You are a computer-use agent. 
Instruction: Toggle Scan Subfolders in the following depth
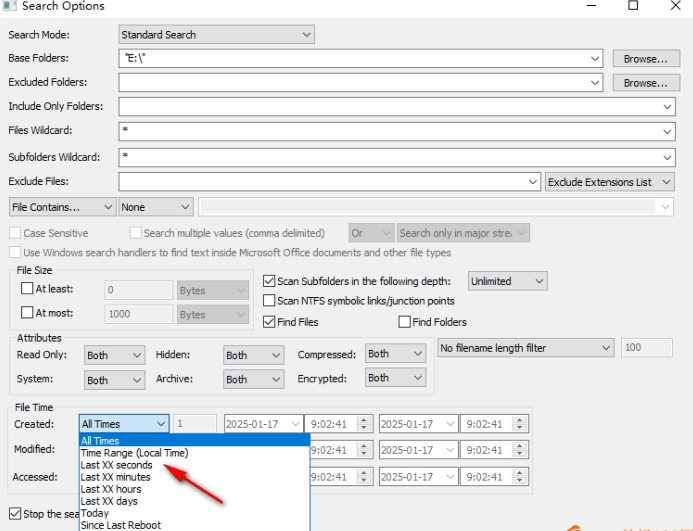coord(269,282)
